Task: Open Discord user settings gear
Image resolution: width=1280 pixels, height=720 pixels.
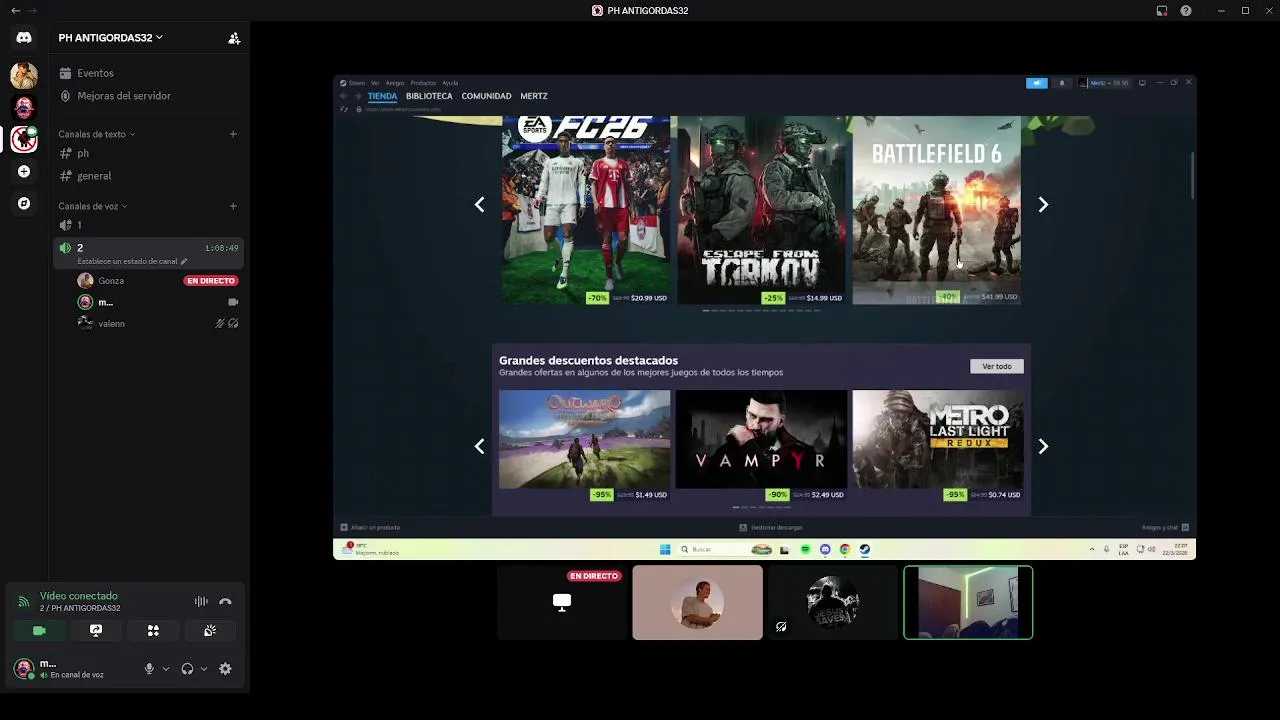Action: 225,669
